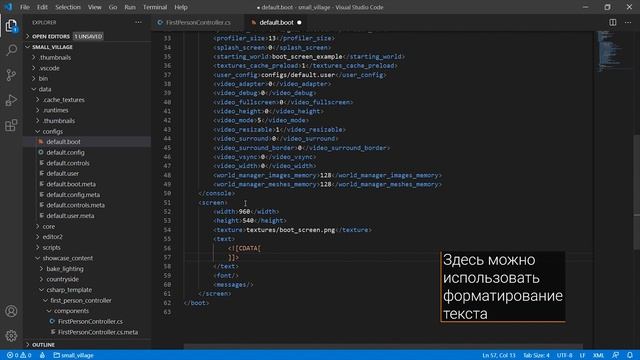Image resolution: width=640 pixels, height=360 pixels.
Task: Open default.user.meta file
Action: coord(70,216)
